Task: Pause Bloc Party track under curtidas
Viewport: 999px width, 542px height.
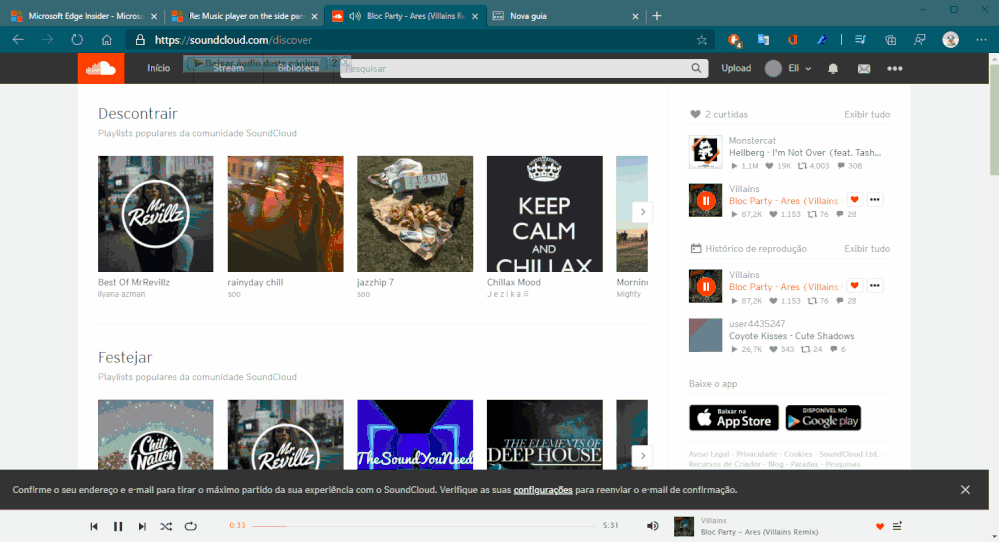Action: click(705, 201)
